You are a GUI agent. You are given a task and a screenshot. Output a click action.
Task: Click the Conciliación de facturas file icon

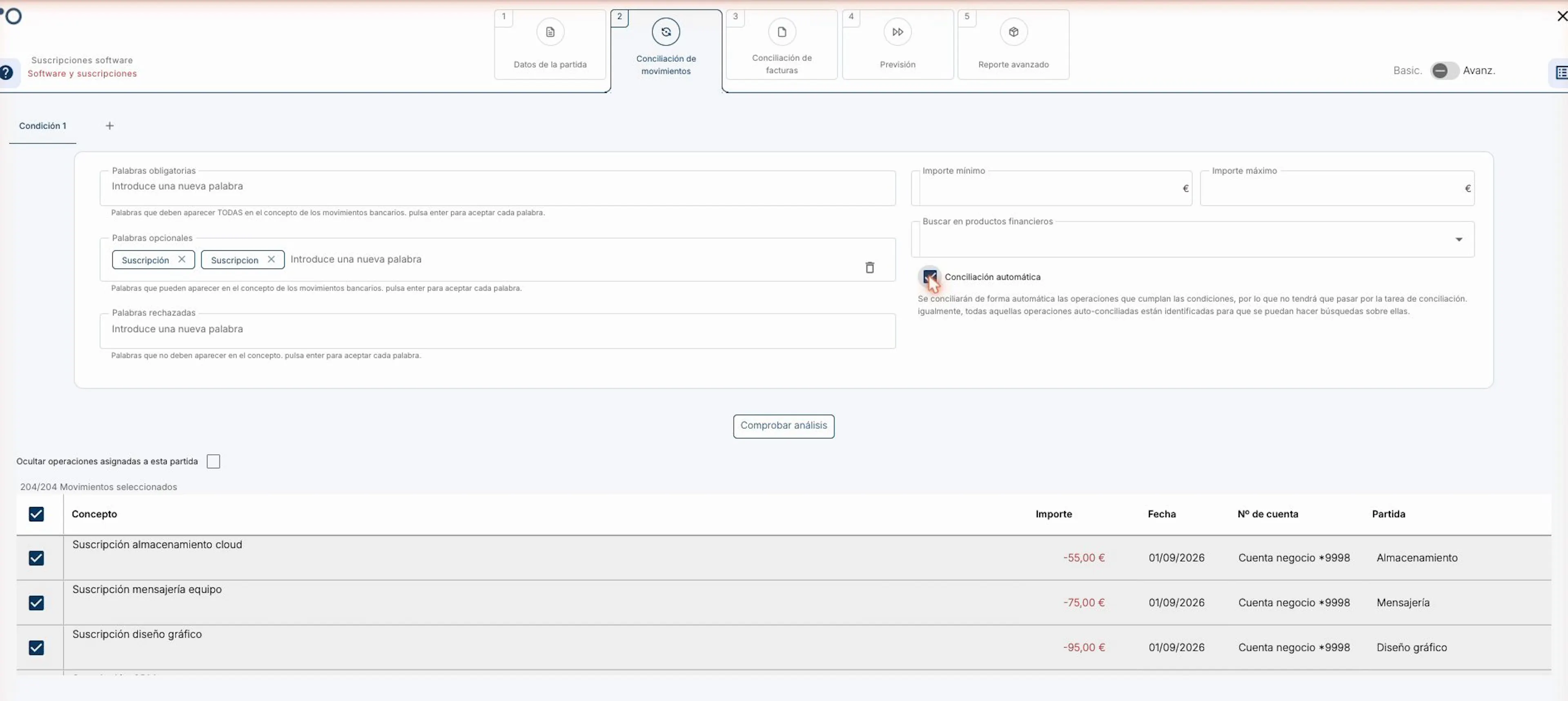click(782, 32)
